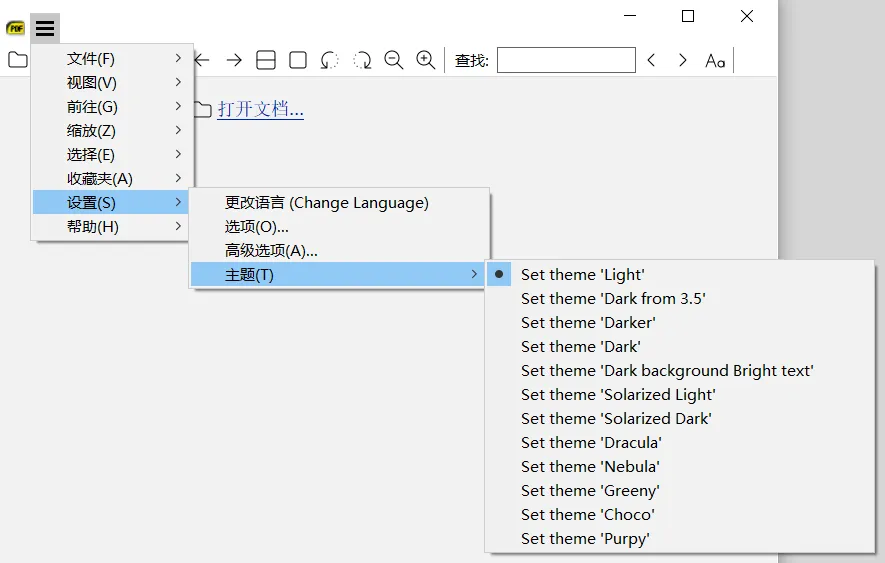This screenshot has width=885, height=563.
Task: Click the folder icon beside 打开文档
Action: pyautogui.click(x=203, y=110)
